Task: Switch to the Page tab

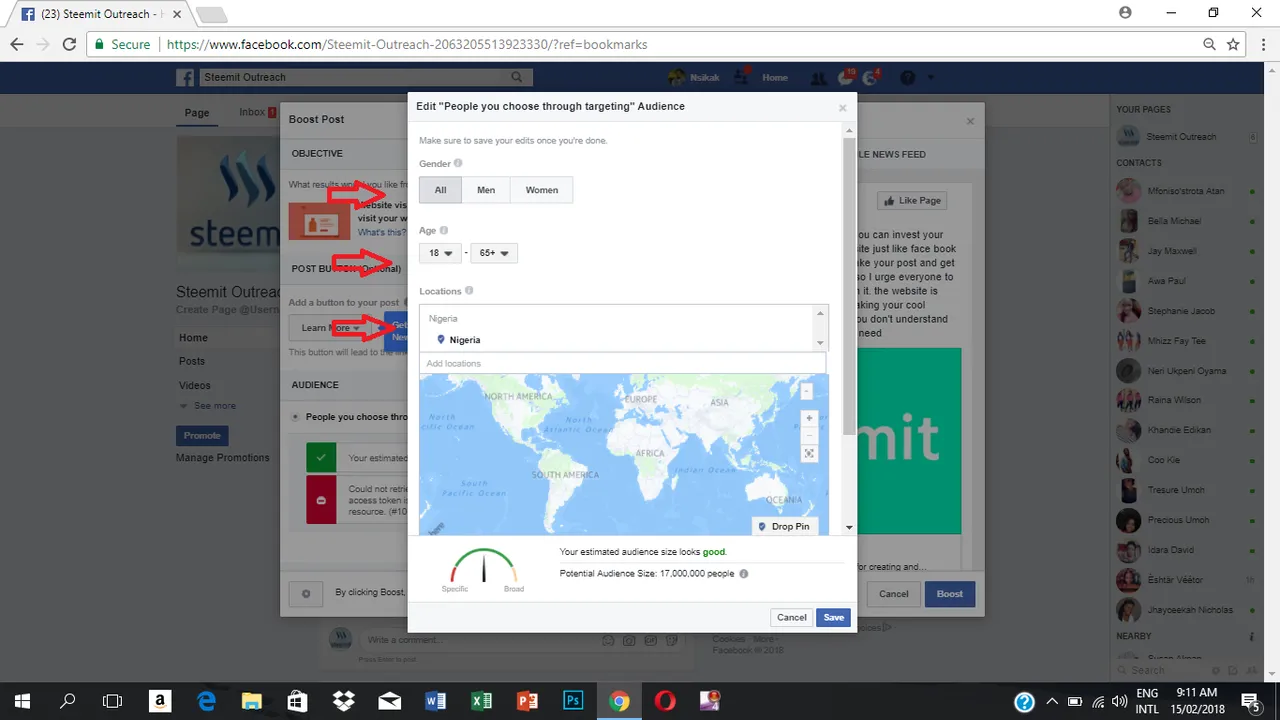Action: (197, 113)
